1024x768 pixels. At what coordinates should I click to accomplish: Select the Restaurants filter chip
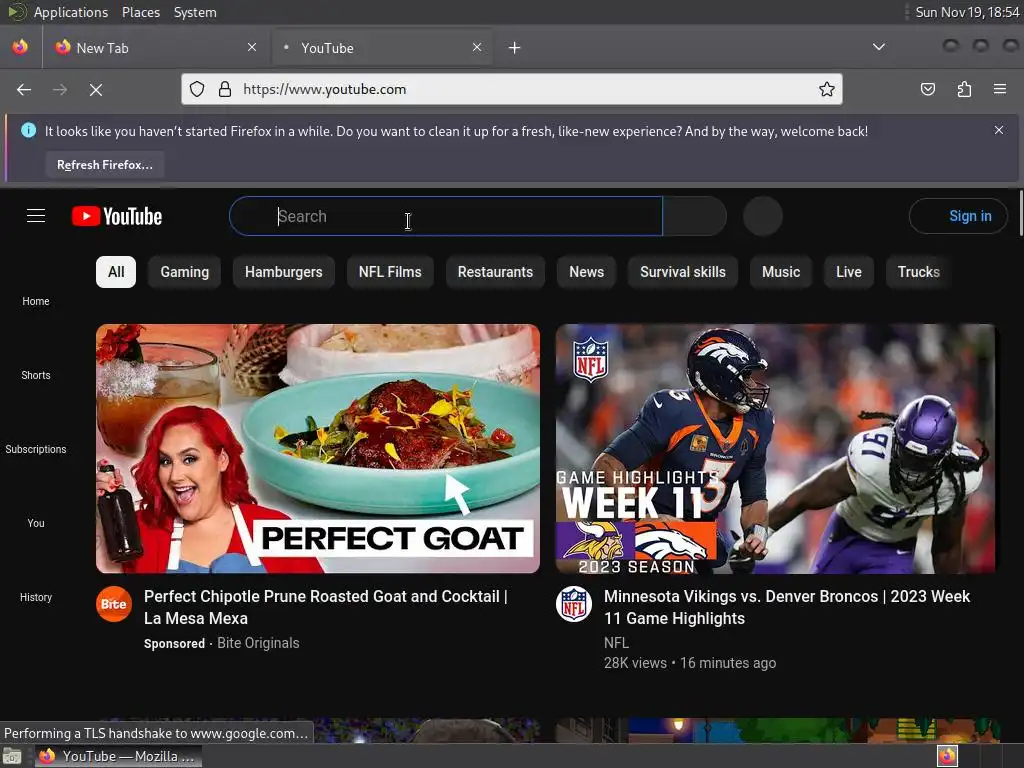(x=495, y=272)
